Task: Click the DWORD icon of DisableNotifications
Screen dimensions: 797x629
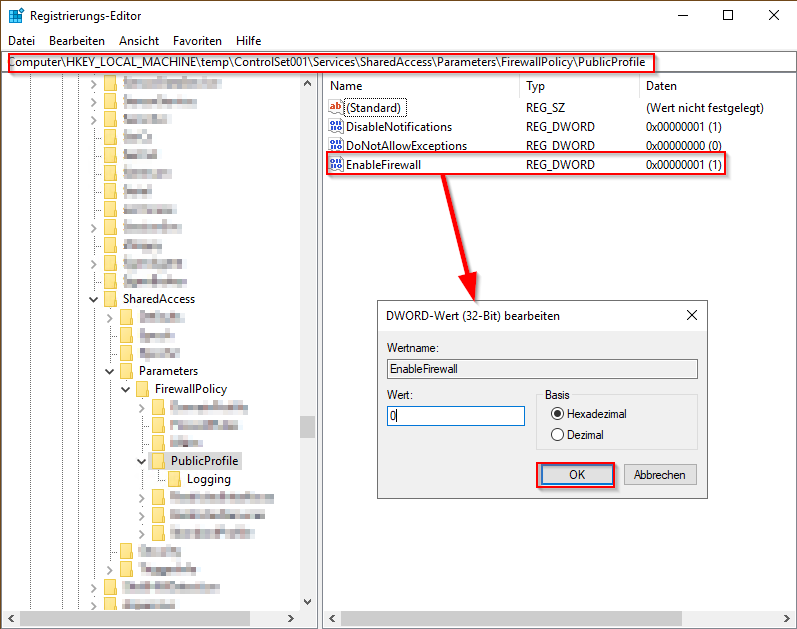Action: [335, 126]
